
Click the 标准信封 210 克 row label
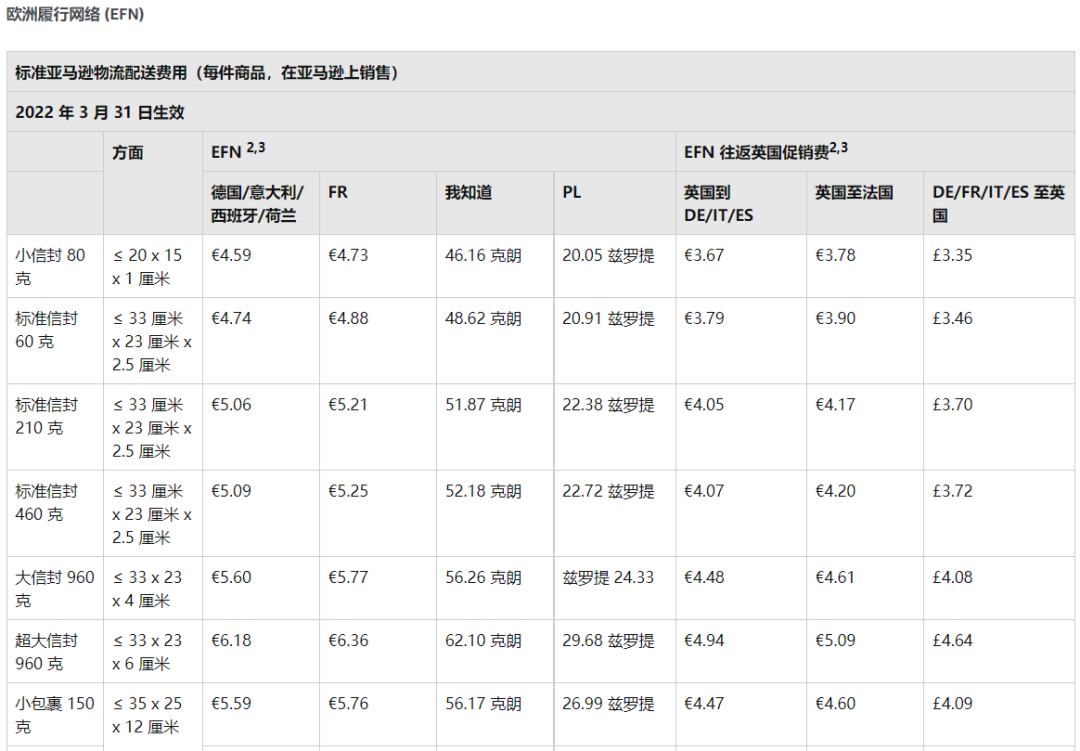point(46,416)
